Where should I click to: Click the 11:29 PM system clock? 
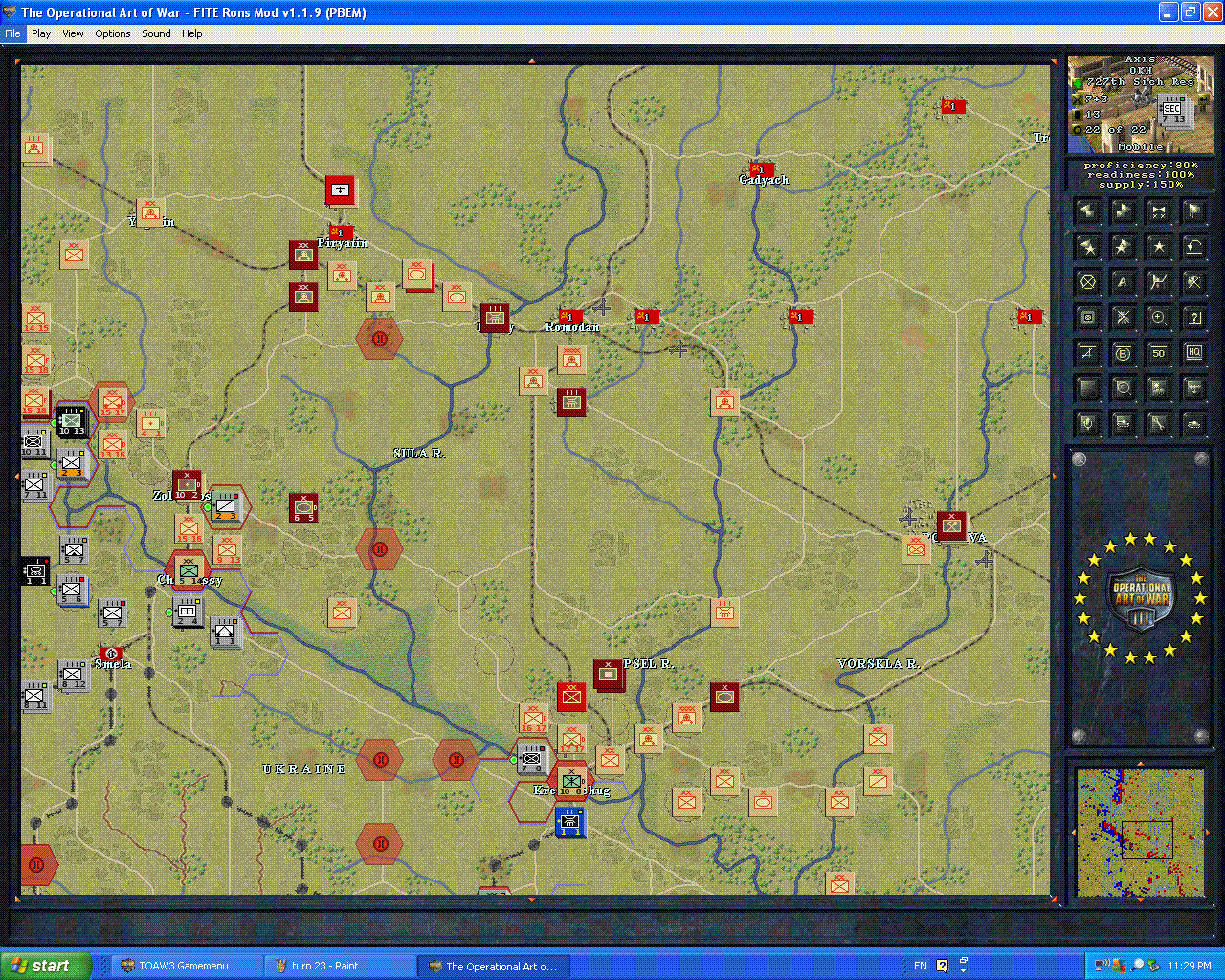1190,966
